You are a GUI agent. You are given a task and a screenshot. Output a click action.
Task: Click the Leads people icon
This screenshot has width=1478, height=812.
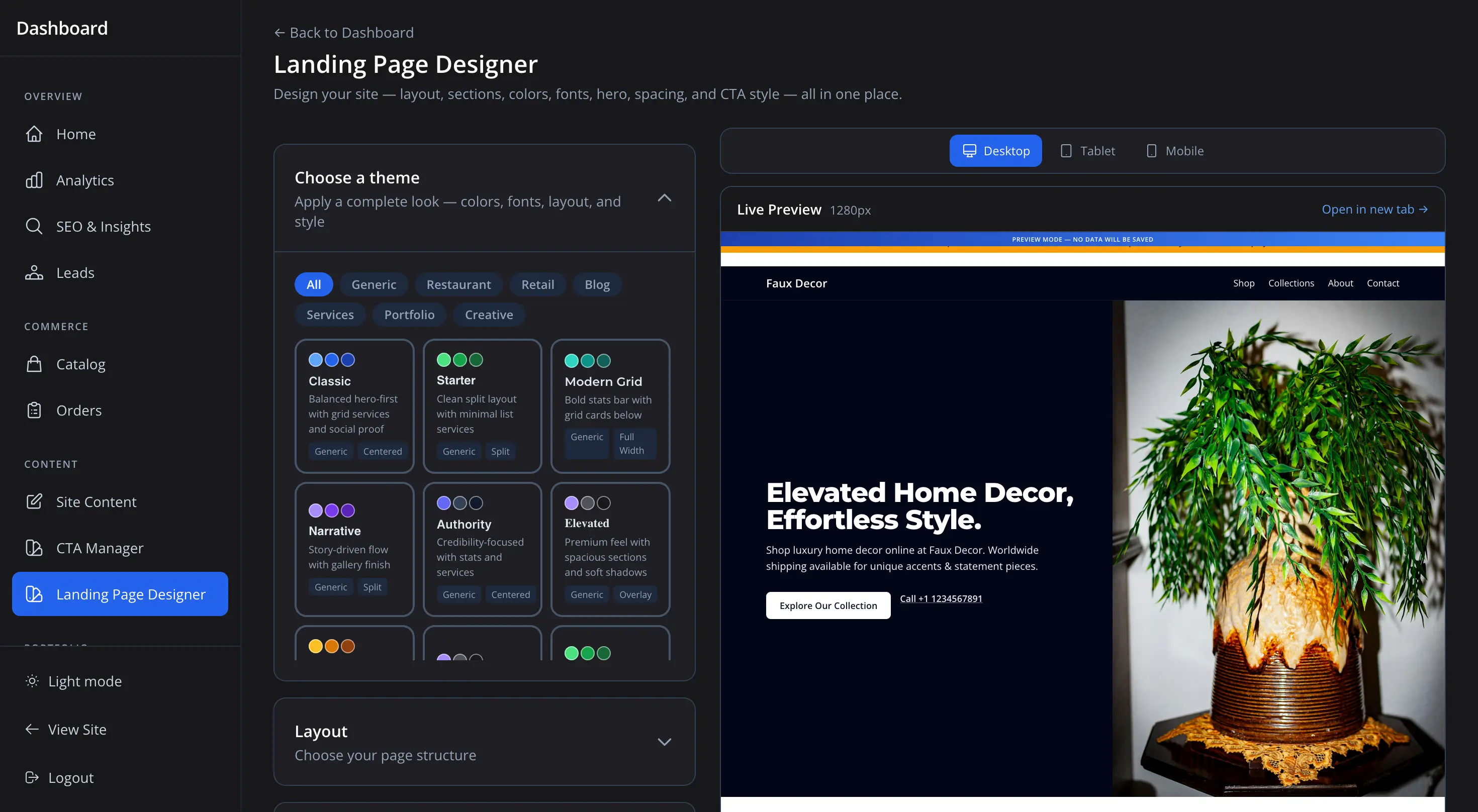click(34, 272)
